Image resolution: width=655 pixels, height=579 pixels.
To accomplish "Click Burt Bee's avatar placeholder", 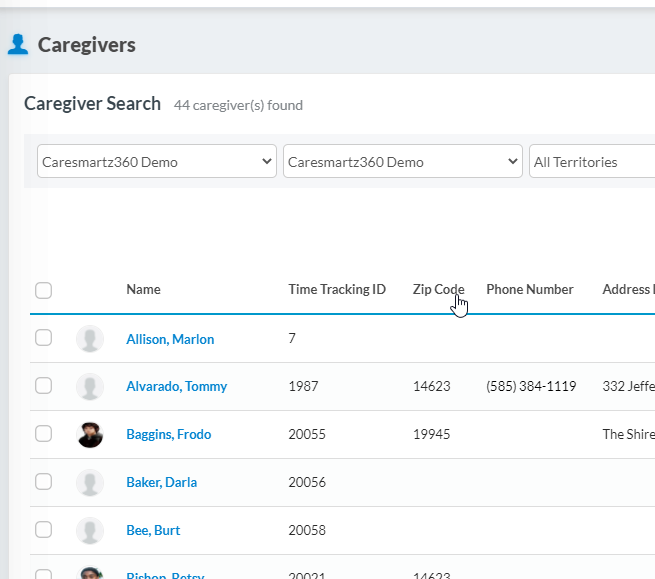I will (x=90, y=531).
